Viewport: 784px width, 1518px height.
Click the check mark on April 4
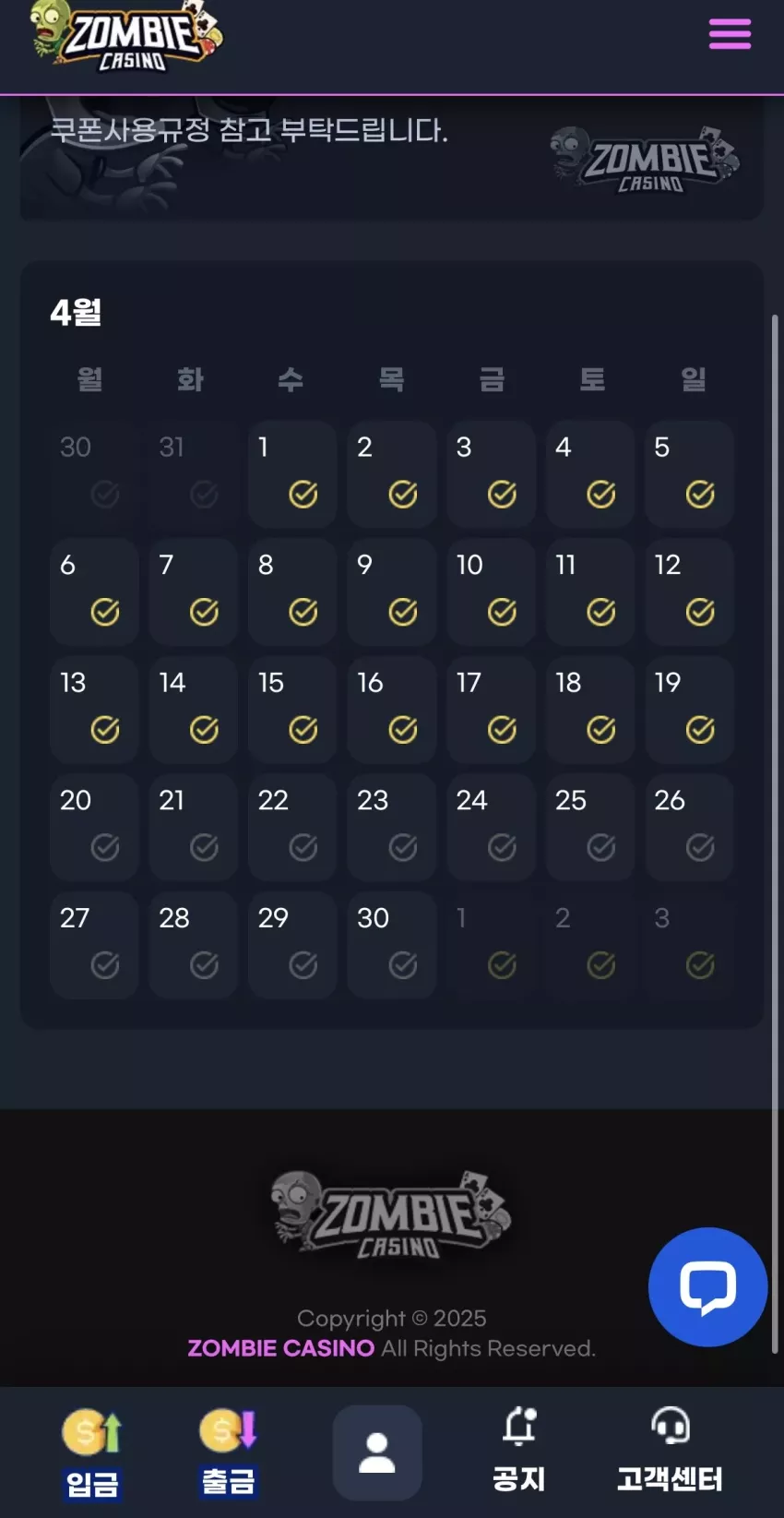601,495
